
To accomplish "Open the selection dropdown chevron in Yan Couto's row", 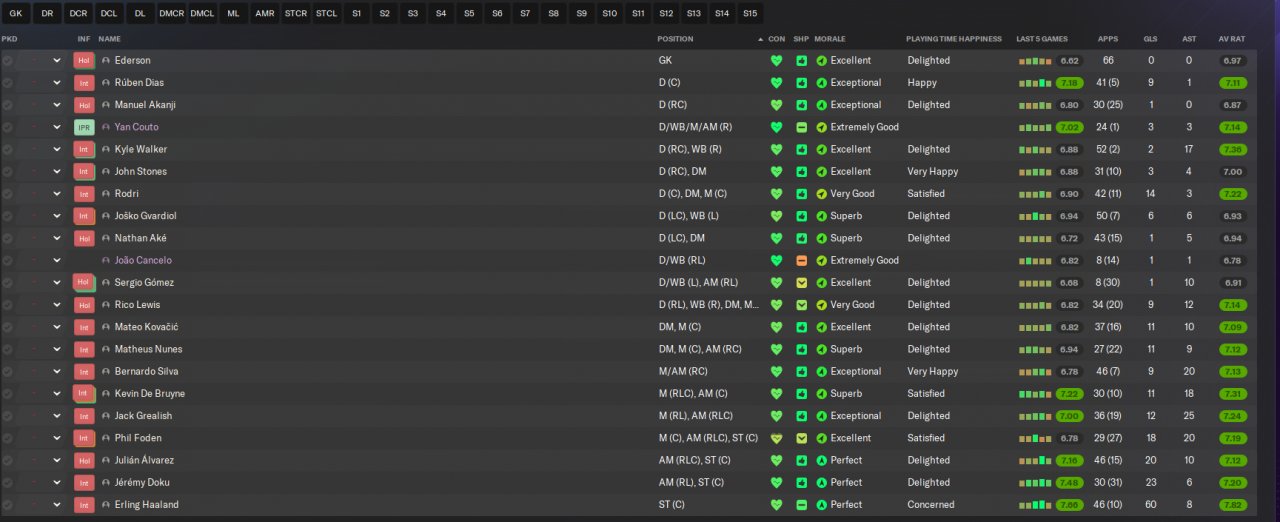I will tap(57, 127).
